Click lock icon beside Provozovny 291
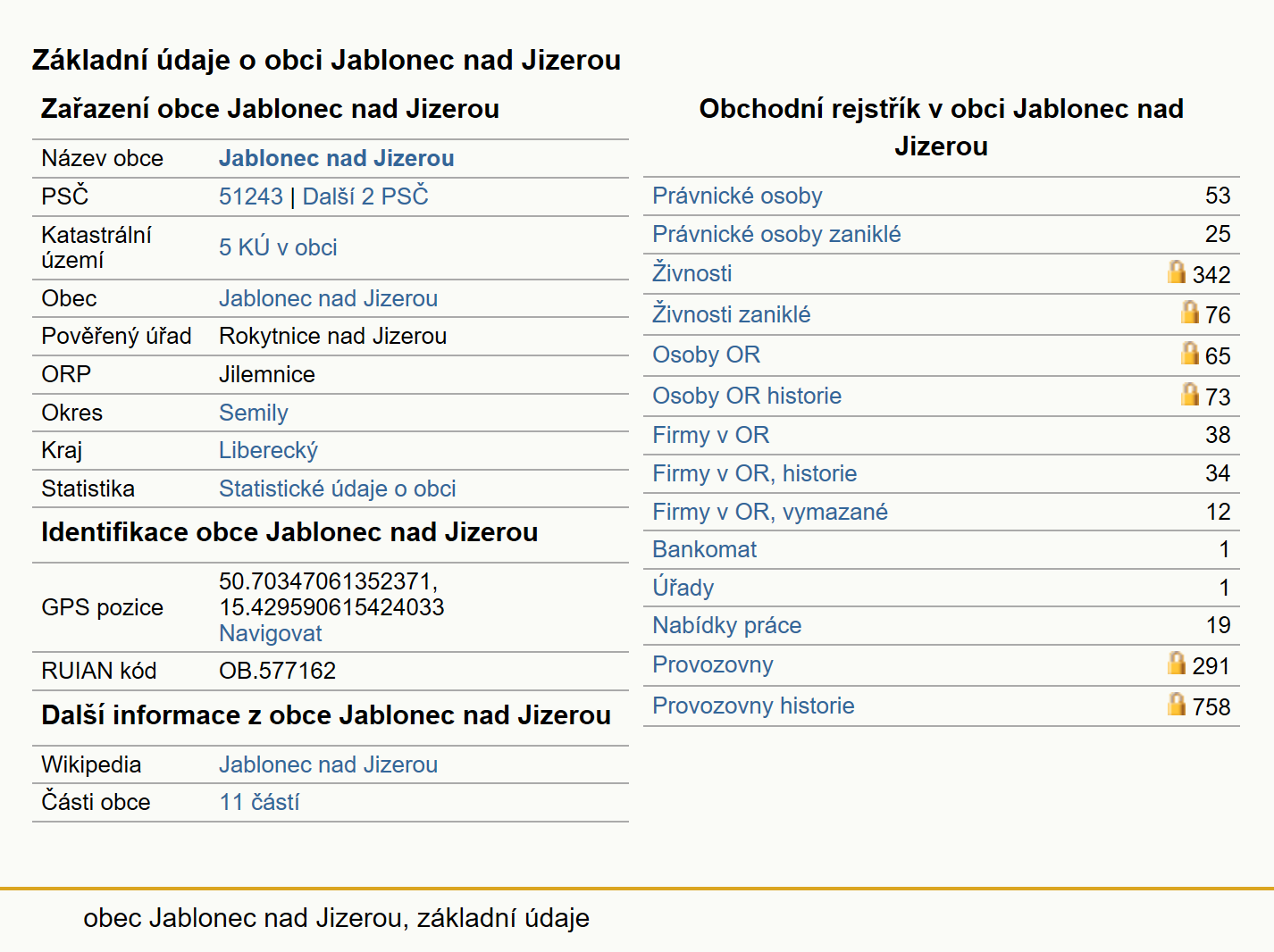Screen dimensions: 1274x952 click(1177, 663)
